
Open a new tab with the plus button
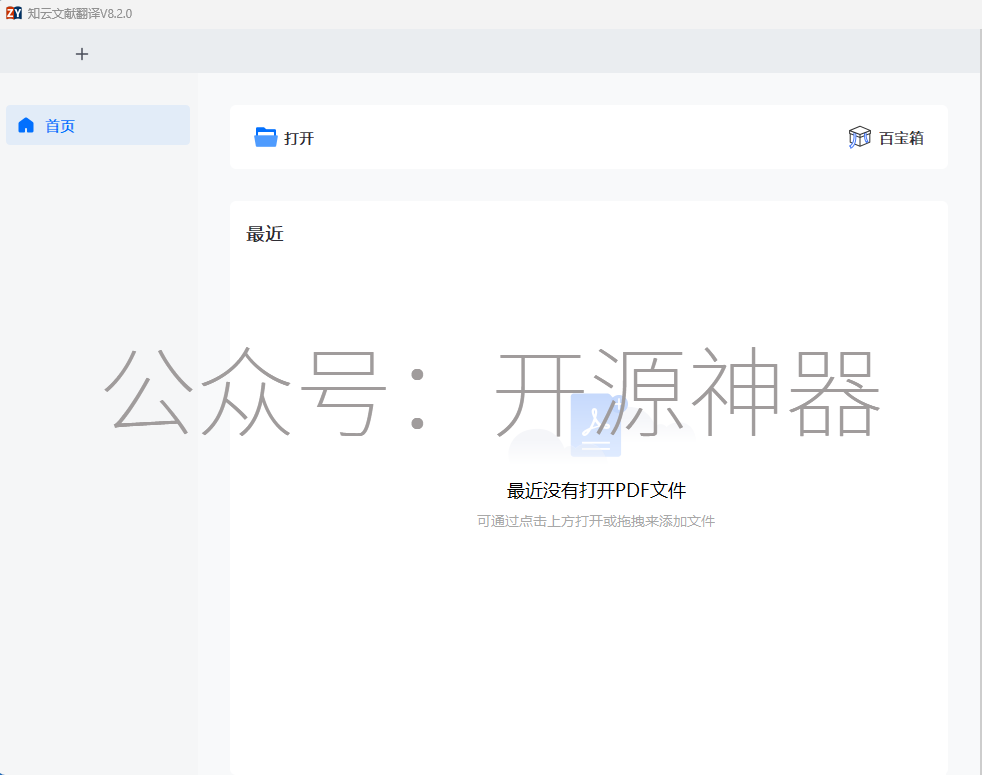(81, 54)
